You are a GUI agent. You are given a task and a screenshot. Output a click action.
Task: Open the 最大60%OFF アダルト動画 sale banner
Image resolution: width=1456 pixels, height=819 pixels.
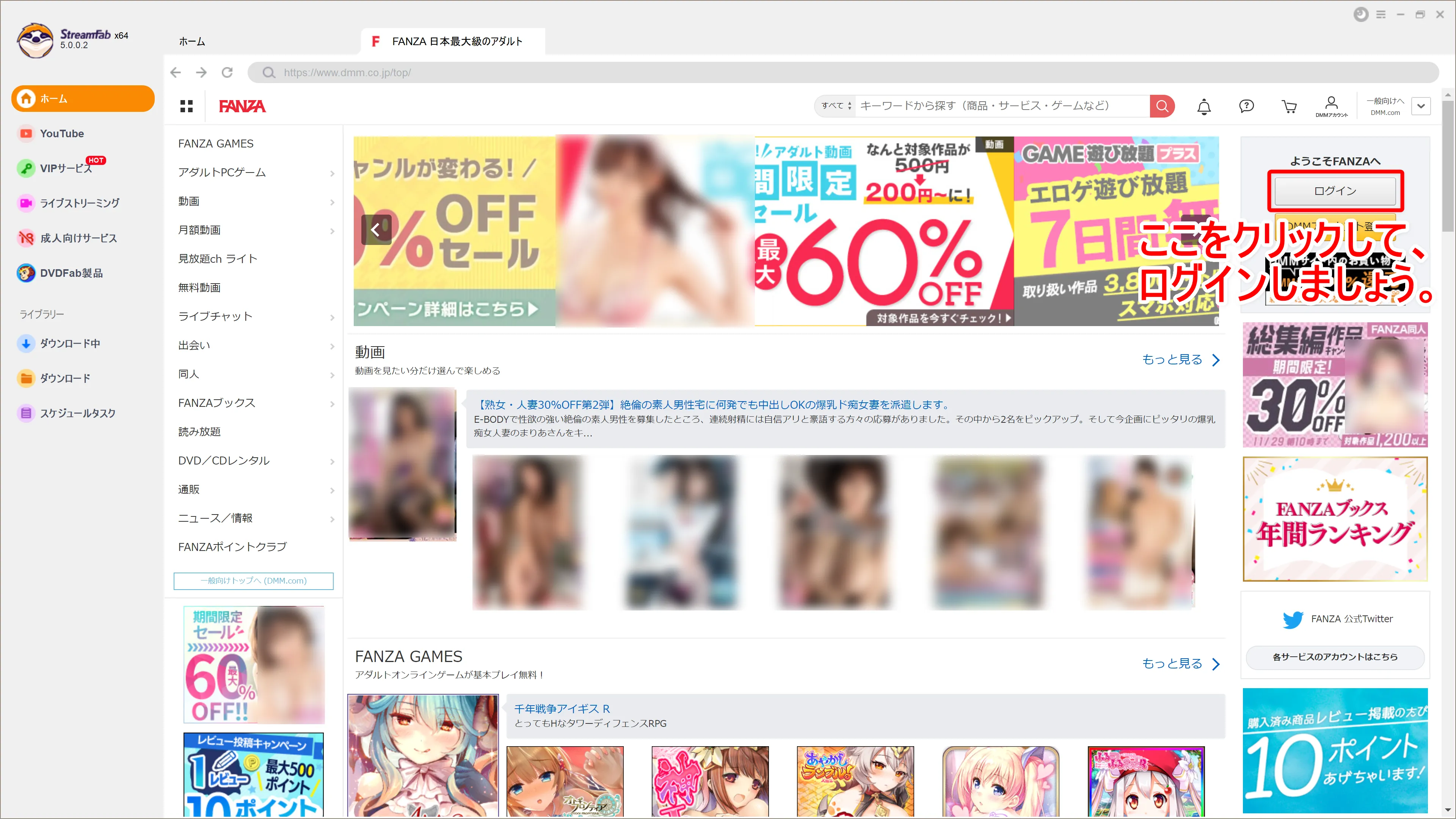pyautogui.click(x=884, y=231)
